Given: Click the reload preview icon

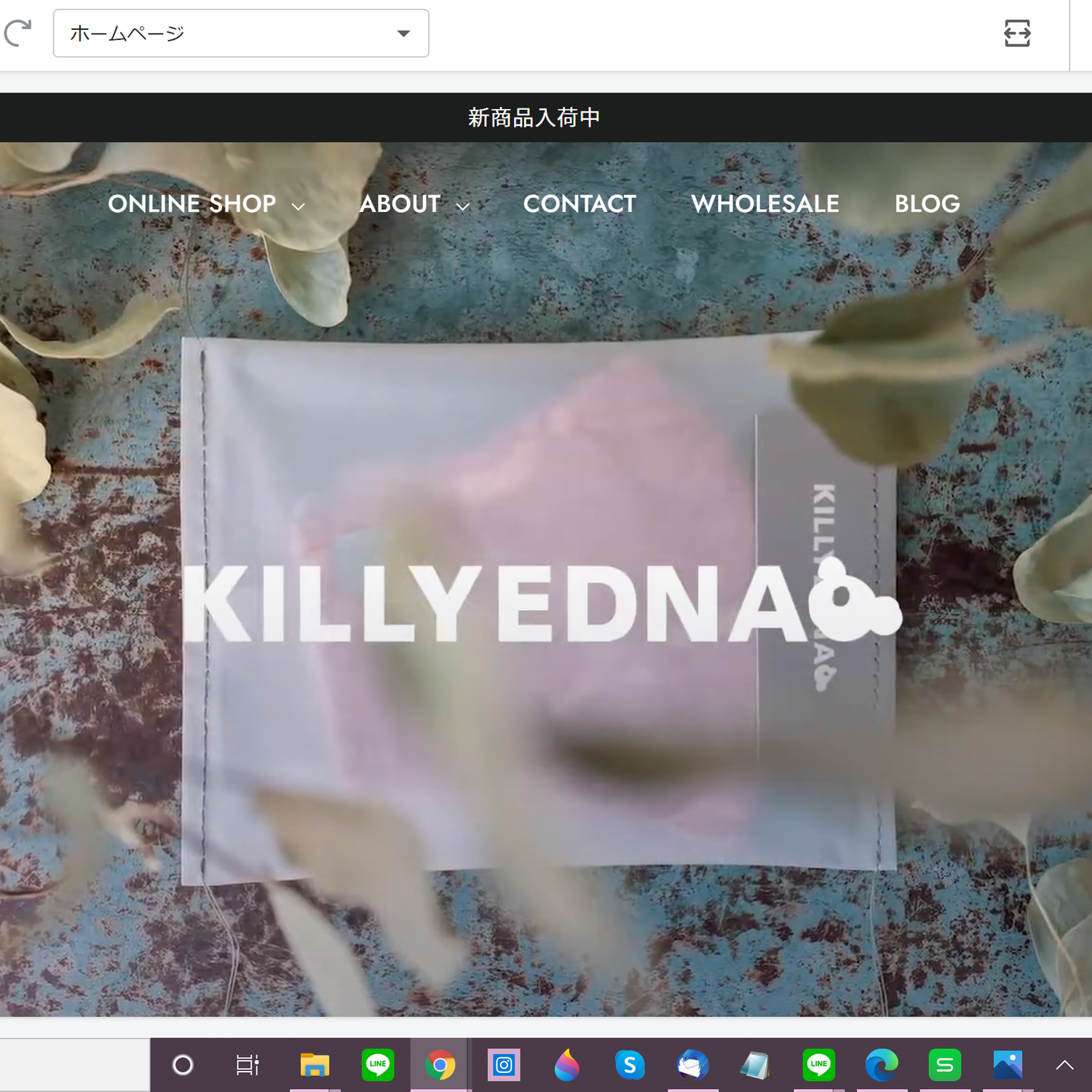Looking at the screenshot, I should [x=18, y=31].
